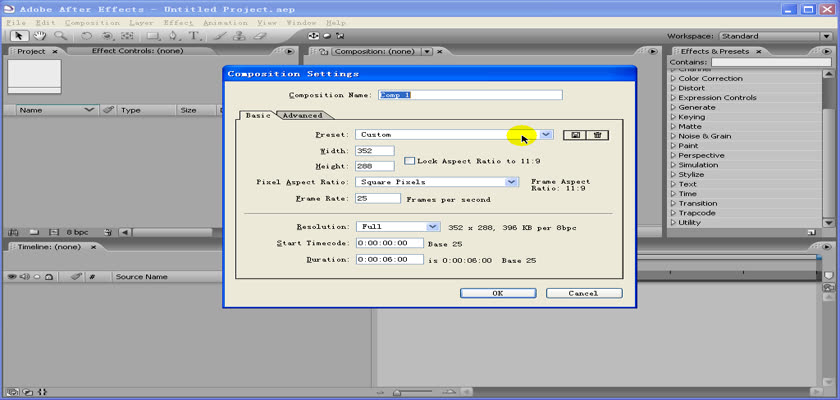Click the Timeline zoom slider handle
Viewport: 840px width, 400px height.
[397, 393]
